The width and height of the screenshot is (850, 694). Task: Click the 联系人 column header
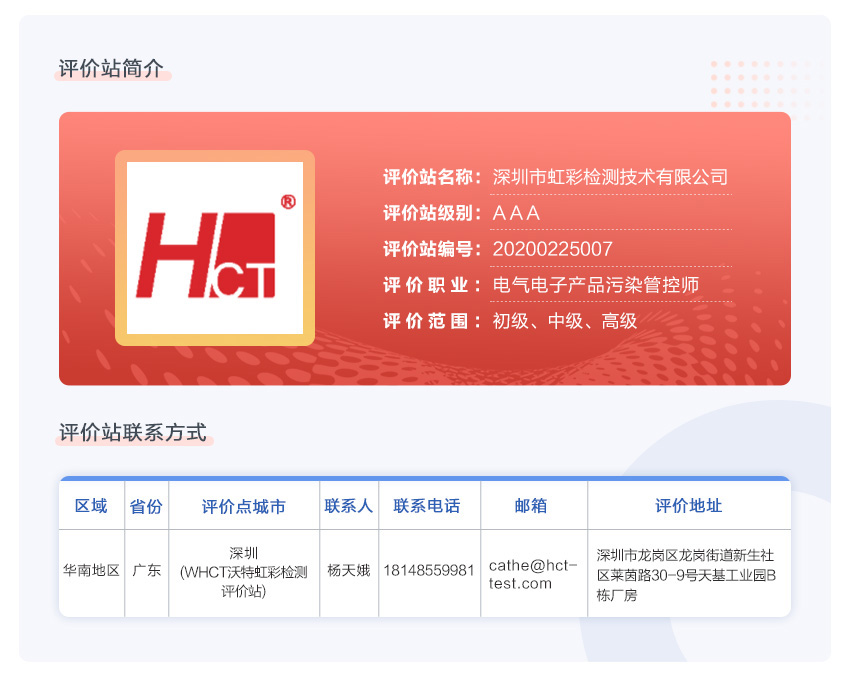tap(349, 506)
